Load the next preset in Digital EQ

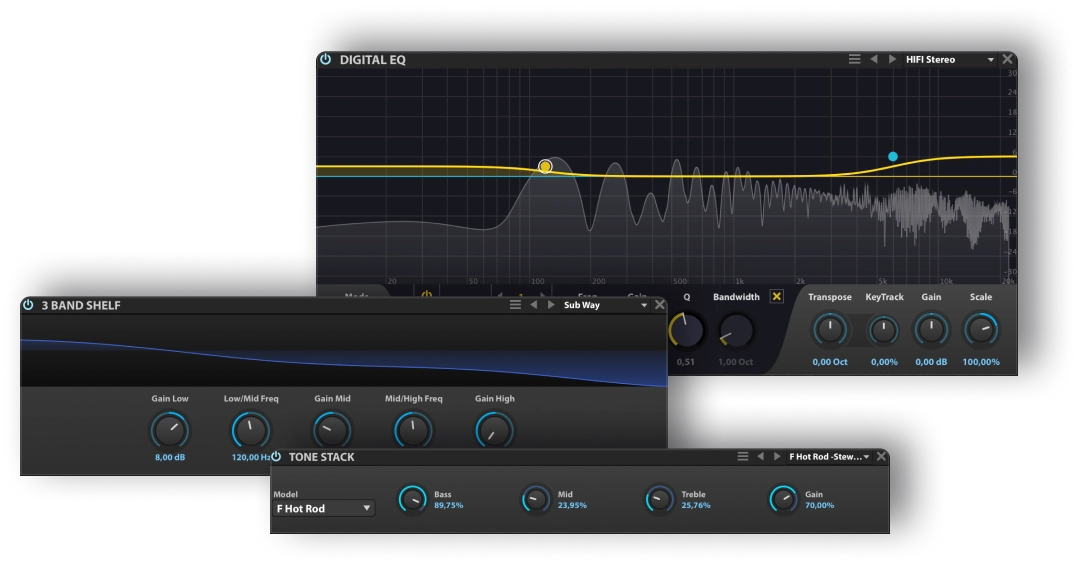pyautogui.click(x=890, y=60)
